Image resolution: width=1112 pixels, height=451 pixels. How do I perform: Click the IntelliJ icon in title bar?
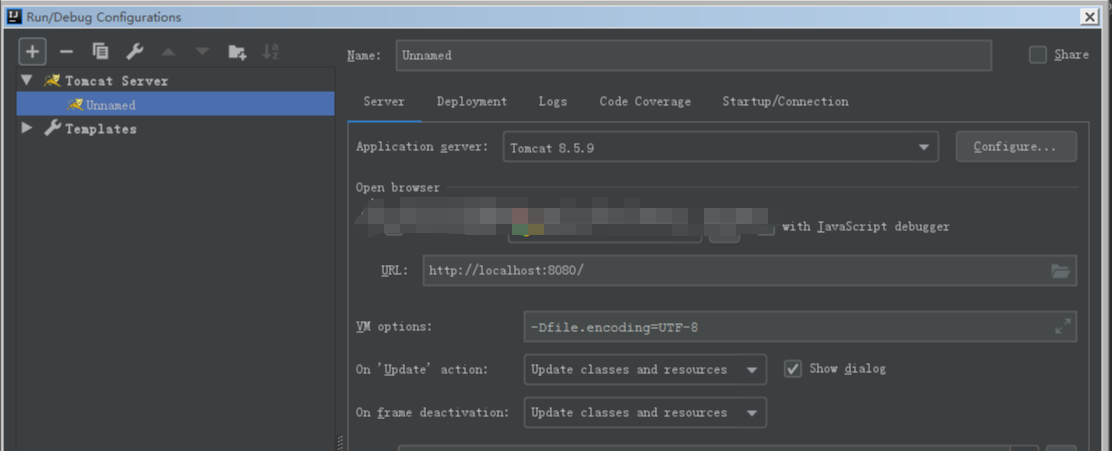pos(14,16)
